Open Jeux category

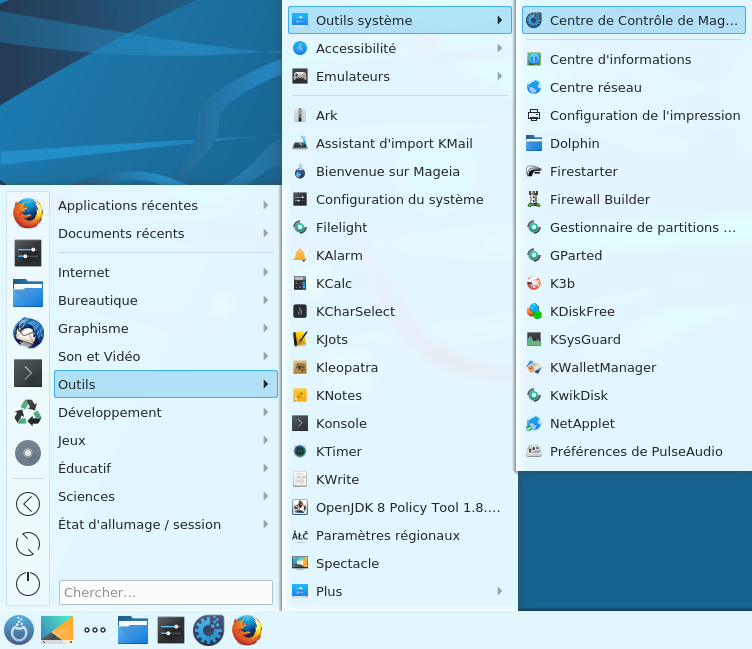(165, 440)
